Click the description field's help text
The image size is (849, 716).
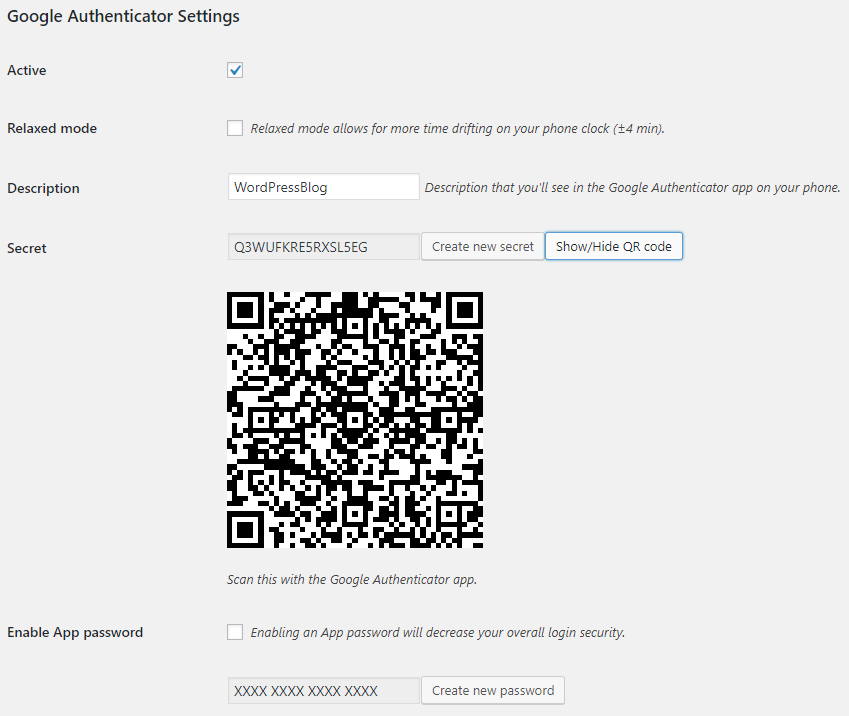632,188
